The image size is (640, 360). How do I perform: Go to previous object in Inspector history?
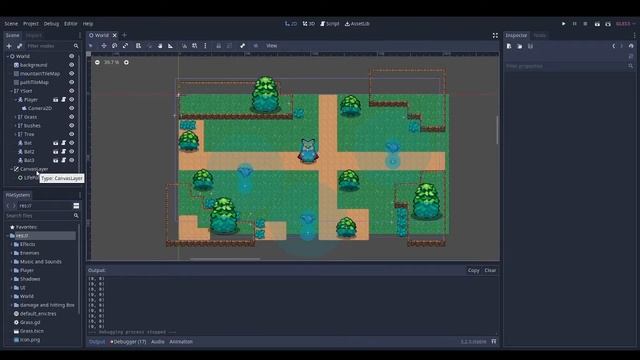click(x=613, y=46)
